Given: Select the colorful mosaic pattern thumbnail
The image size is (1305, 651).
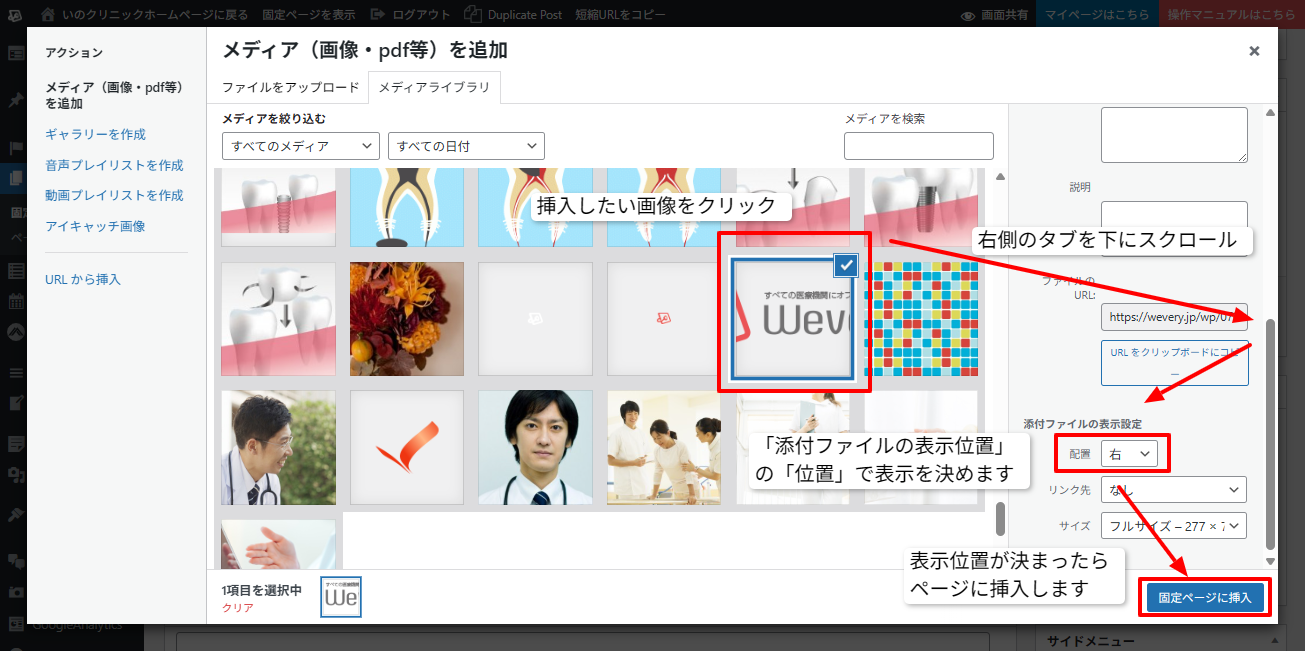Looking at the screenshot, I should pyautogui.click(x=921, y=319).
